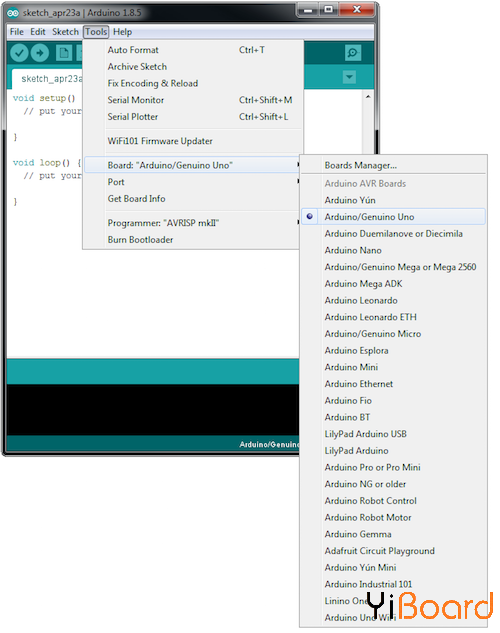
Task: Open the Edit menu
Action: click(x=38, y=32)
